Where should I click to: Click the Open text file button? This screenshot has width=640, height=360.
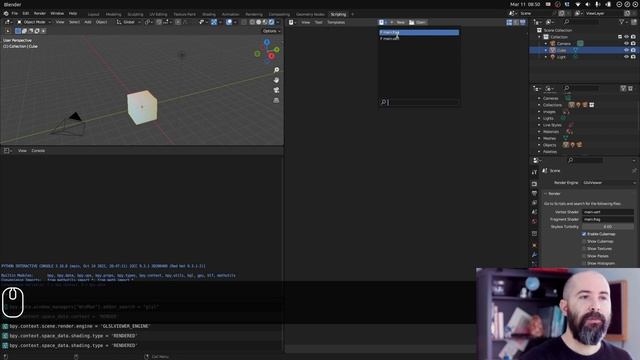coord(418,22)
